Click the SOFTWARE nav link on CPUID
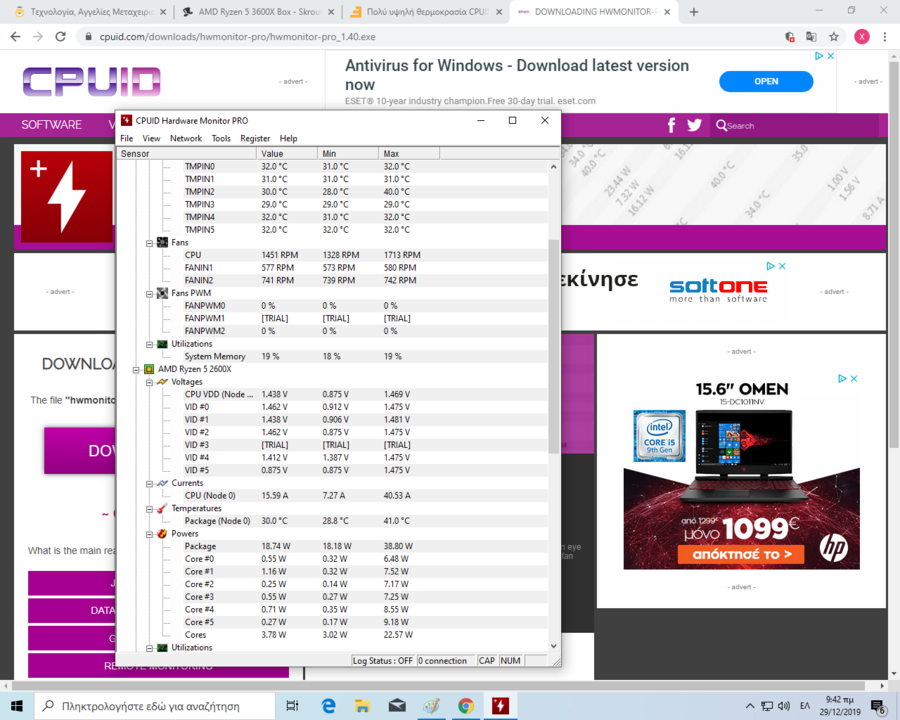900x720 pixels. [52, 125]
